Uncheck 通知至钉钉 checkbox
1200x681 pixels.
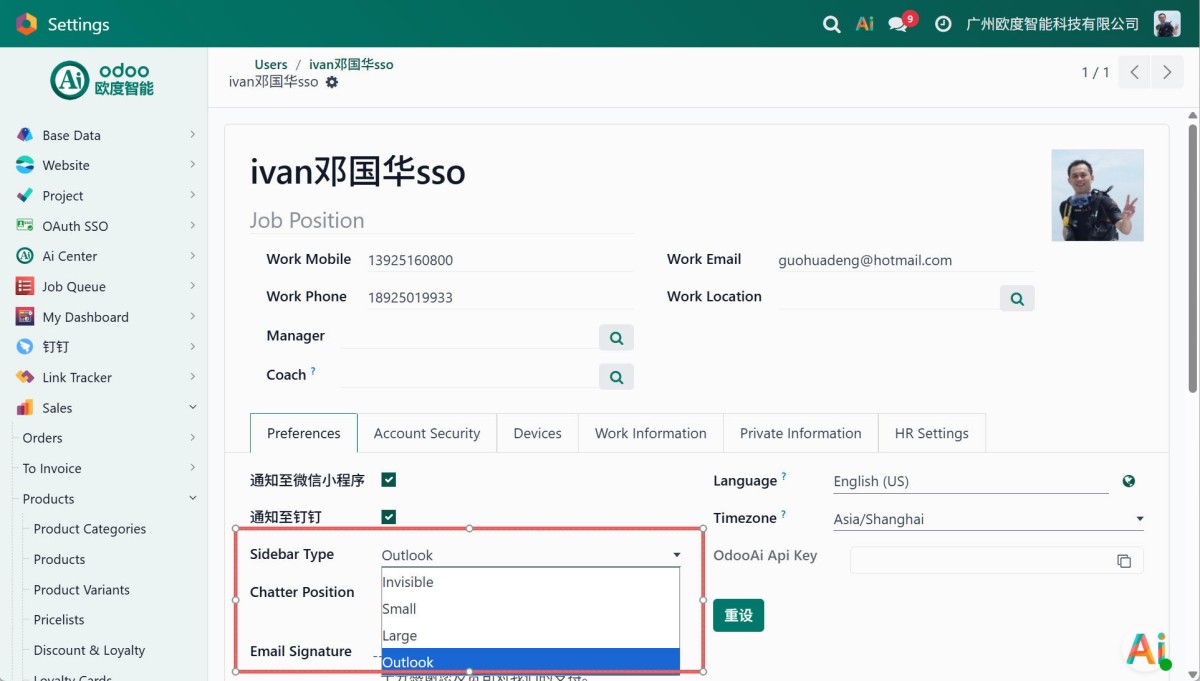389,517
